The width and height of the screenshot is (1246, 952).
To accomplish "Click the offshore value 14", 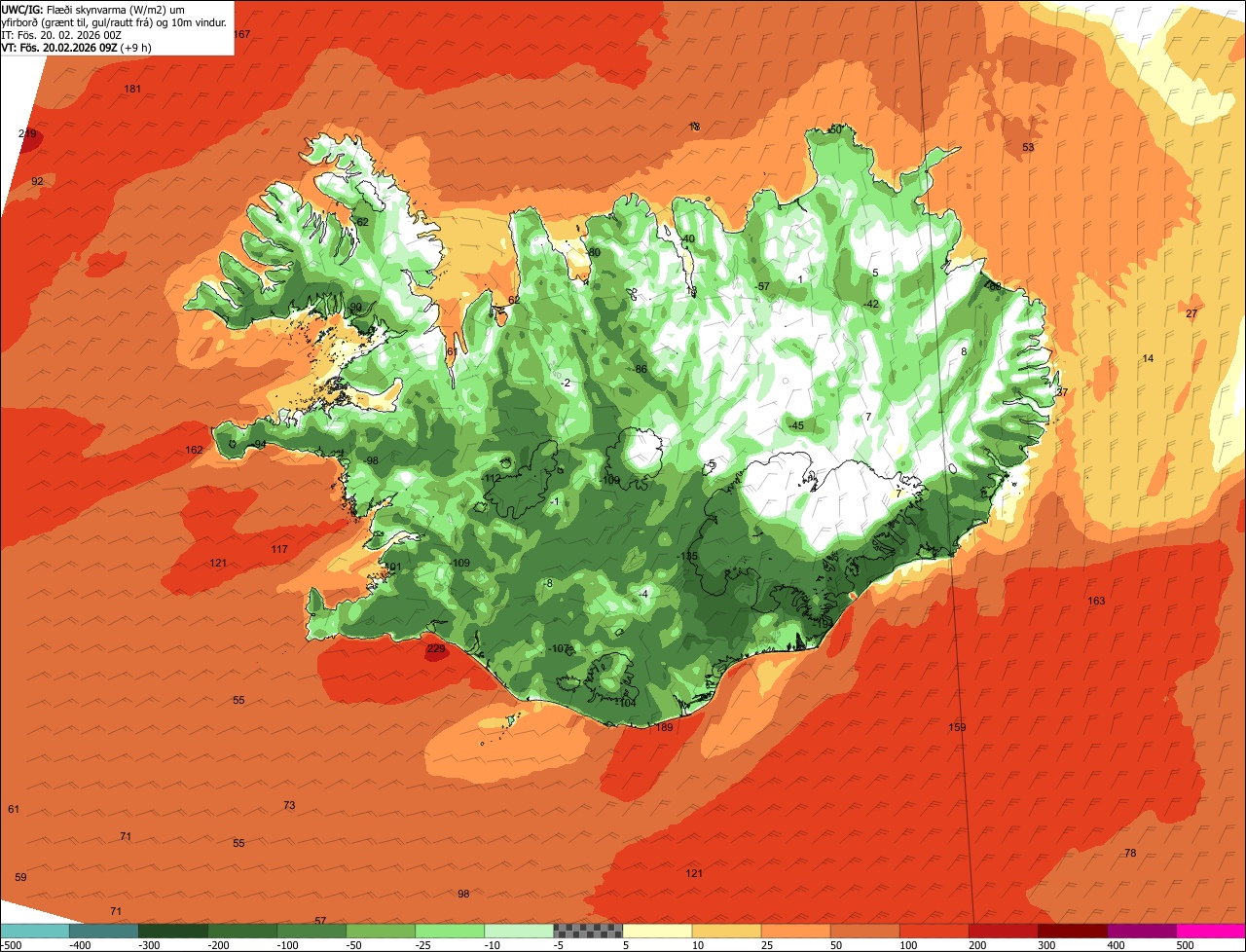I will tap(1148, 359).
